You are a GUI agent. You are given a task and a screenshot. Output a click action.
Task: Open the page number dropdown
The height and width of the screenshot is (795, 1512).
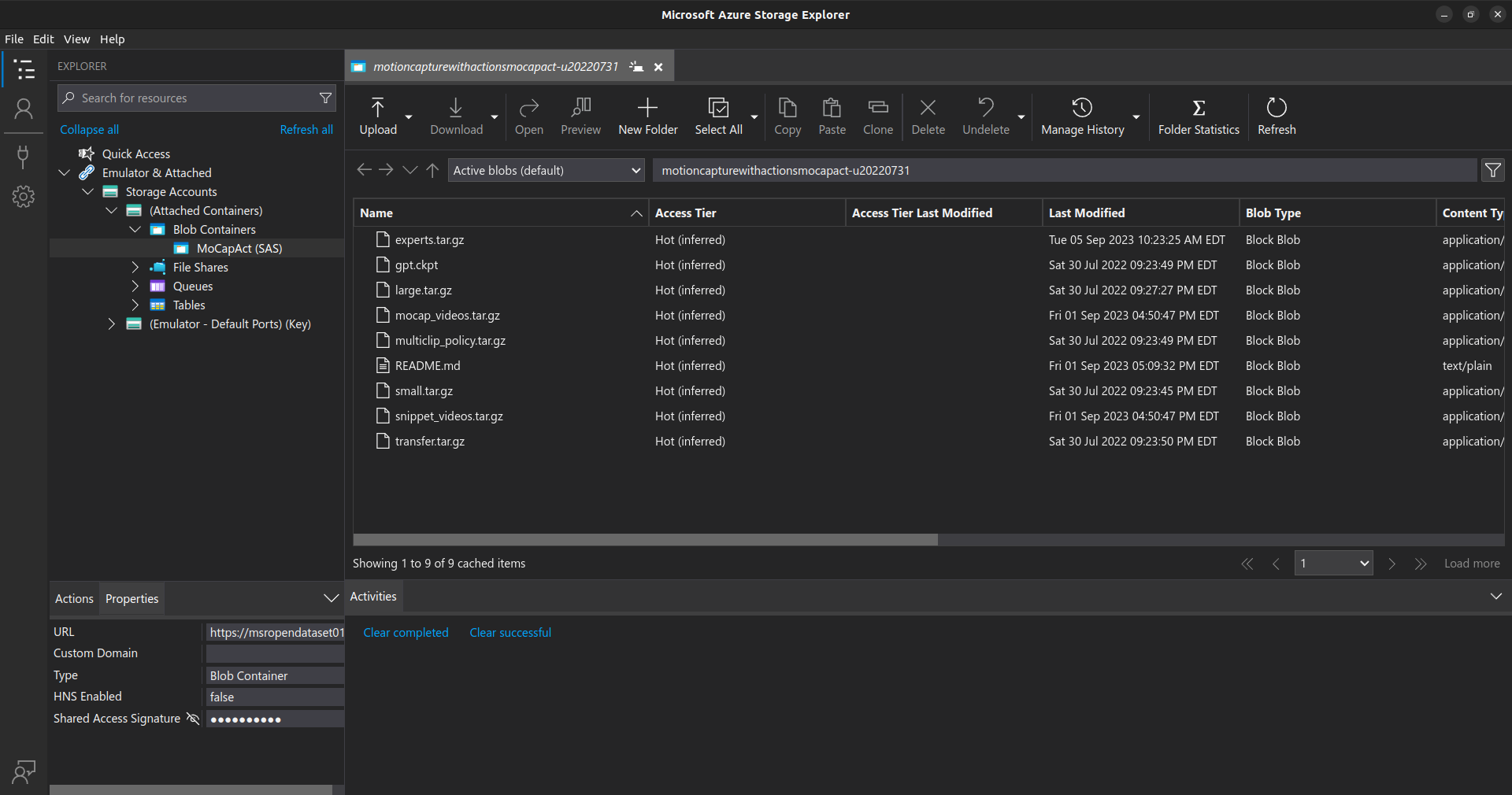tap(1333, 564)
